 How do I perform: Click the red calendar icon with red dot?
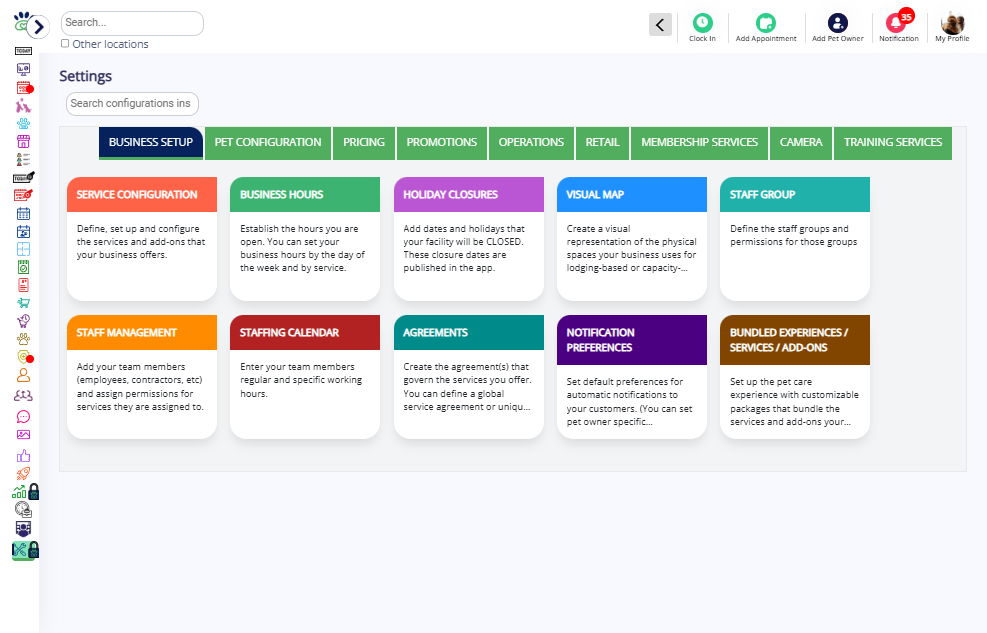(25, 87)
